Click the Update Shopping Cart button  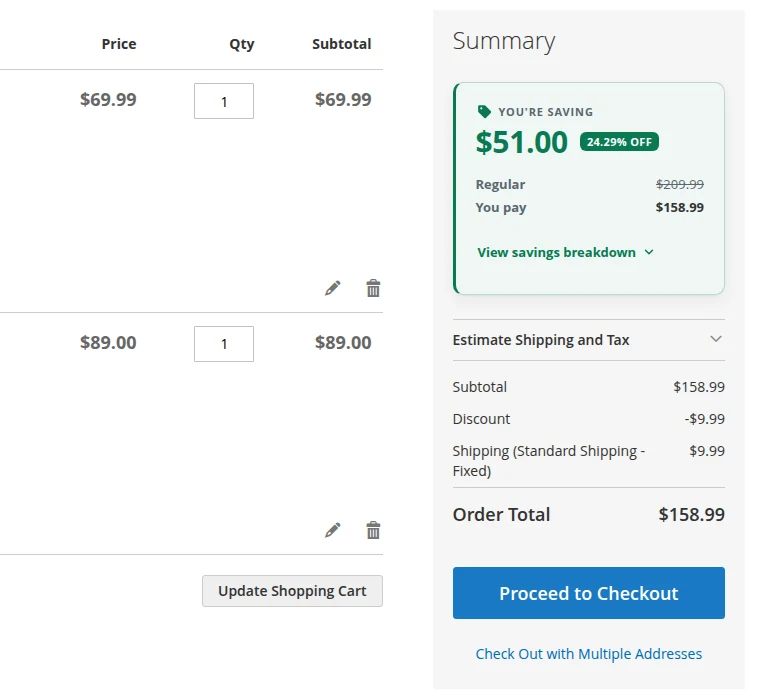pyautogui.click(x=292, y=591)
